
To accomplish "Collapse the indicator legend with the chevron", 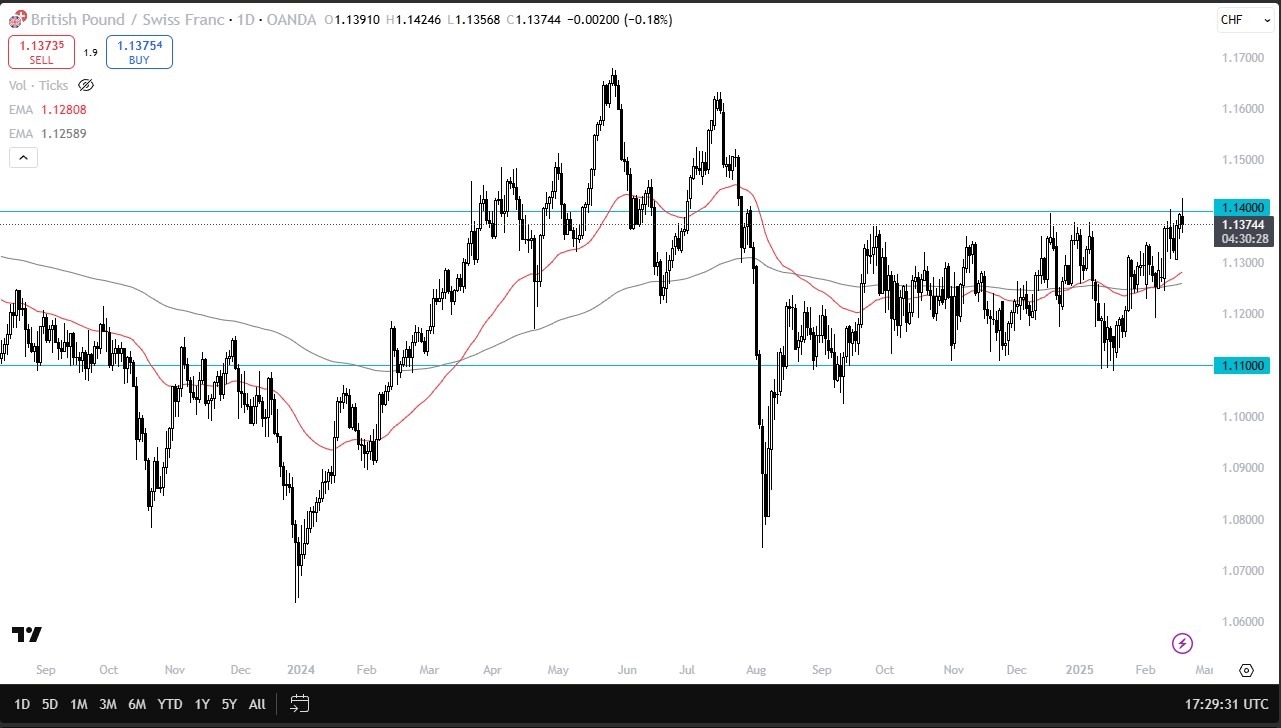I will (x=23, y=157).
